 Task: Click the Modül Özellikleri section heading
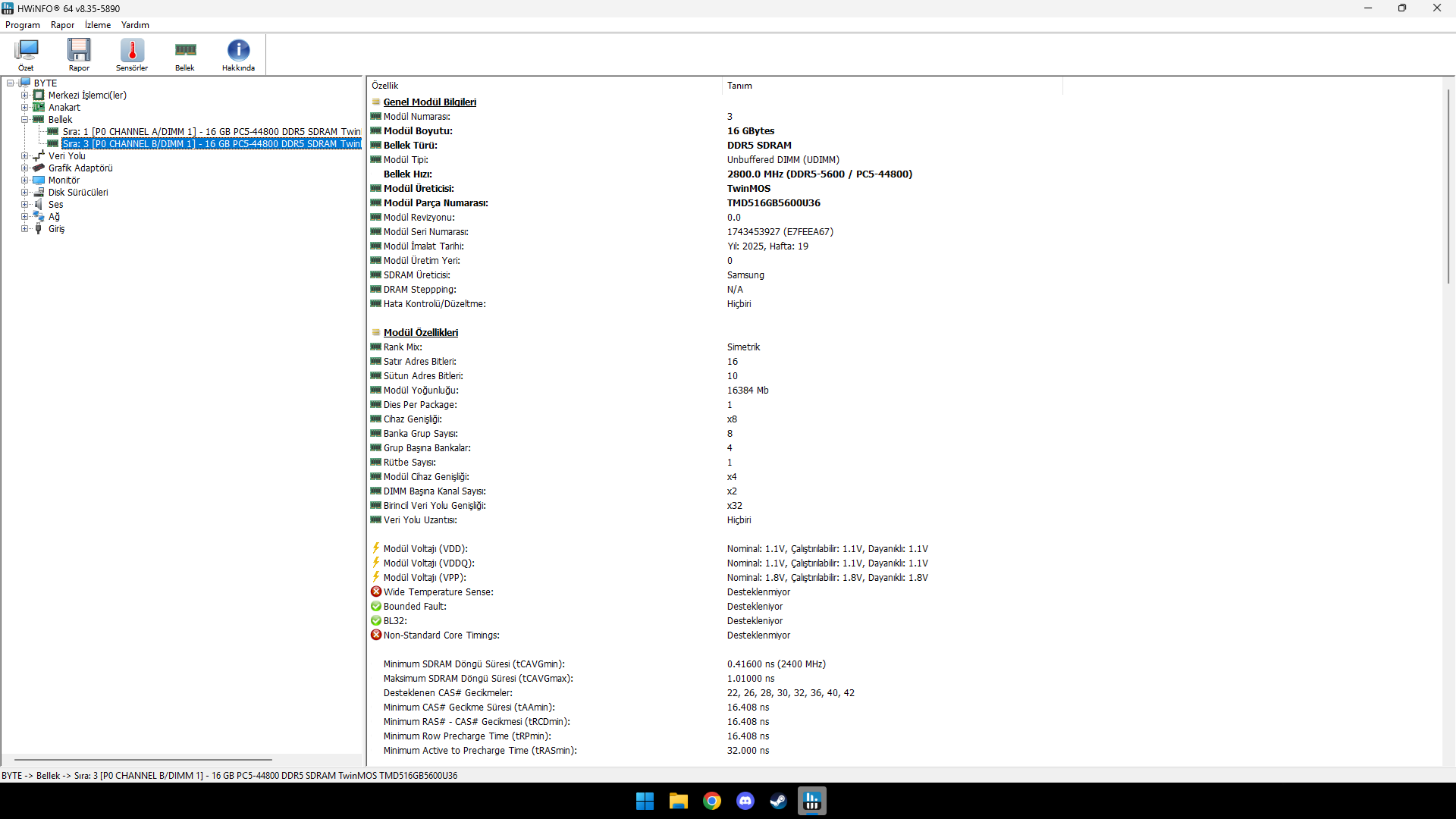point(421,333)
